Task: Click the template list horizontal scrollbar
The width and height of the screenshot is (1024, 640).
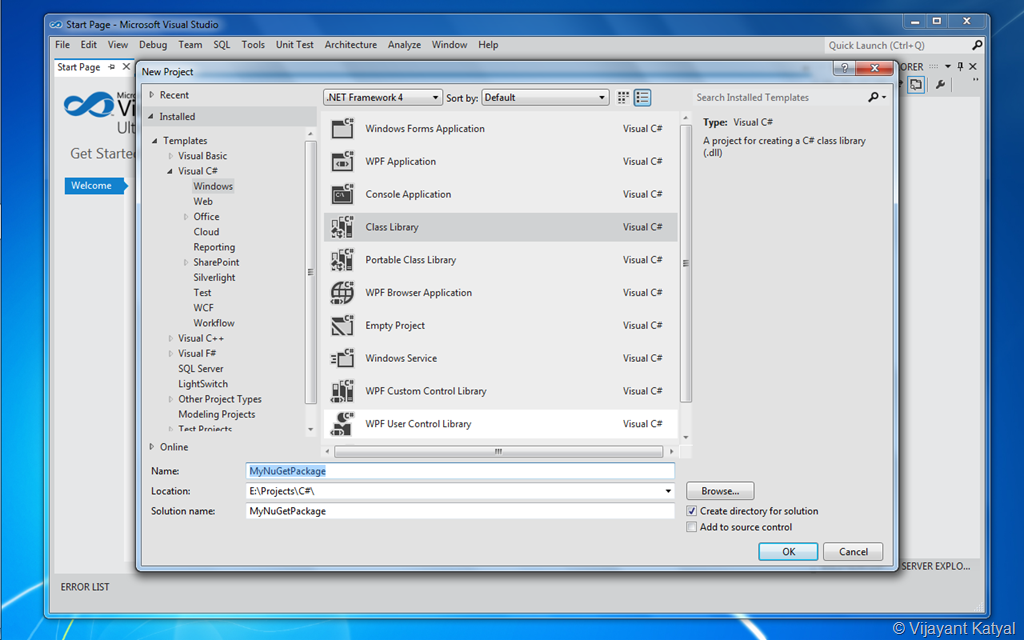Action: click(498, 451)
